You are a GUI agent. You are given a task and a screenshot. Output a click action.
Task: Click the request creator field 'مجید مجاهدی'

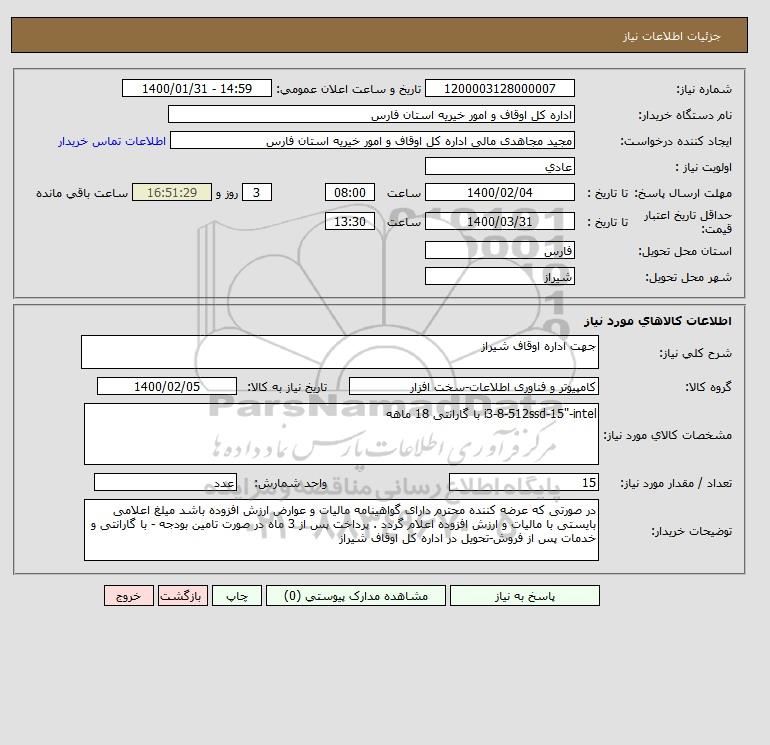[x=372, y=140]
